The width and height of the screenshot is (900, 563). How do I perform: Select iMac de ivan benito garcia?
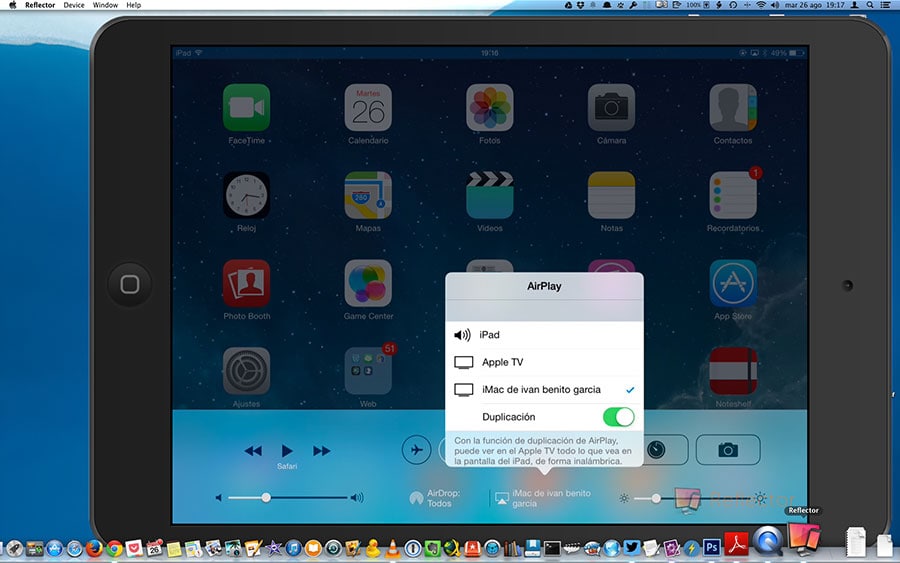click(x=544, y=390)
